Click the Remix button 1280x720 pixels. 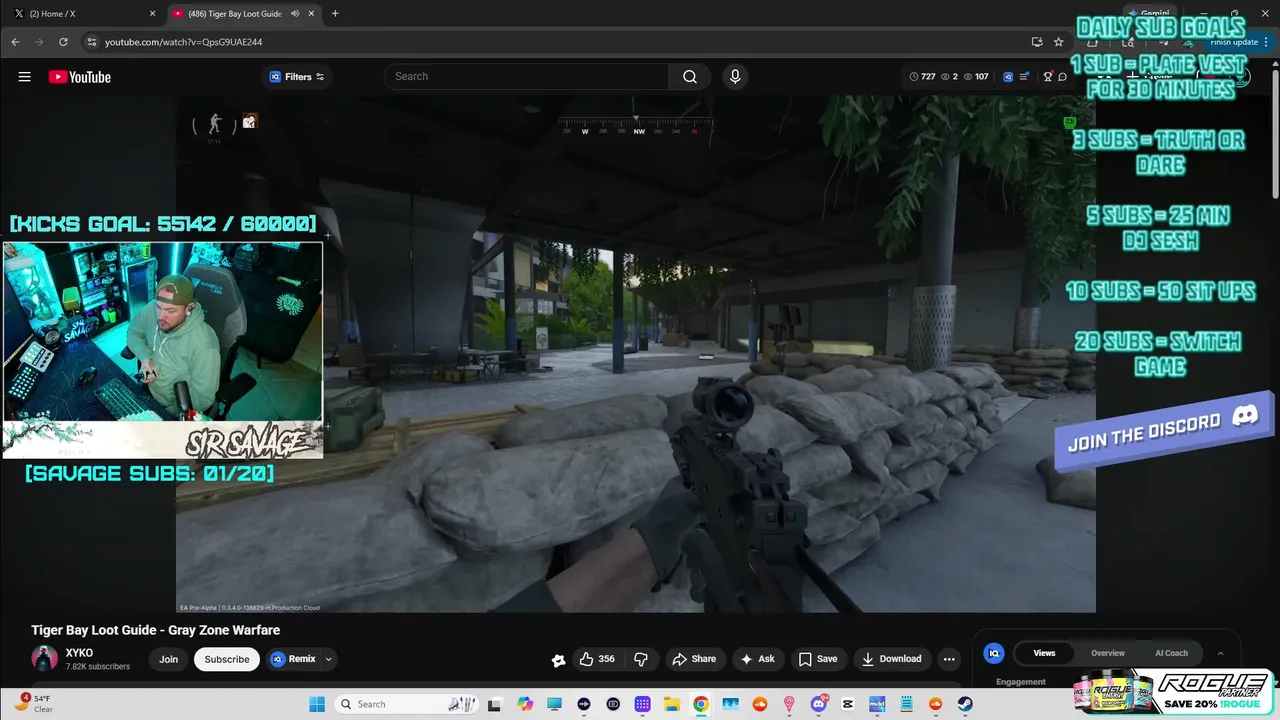pyautogui.click(x=292, y=659)
